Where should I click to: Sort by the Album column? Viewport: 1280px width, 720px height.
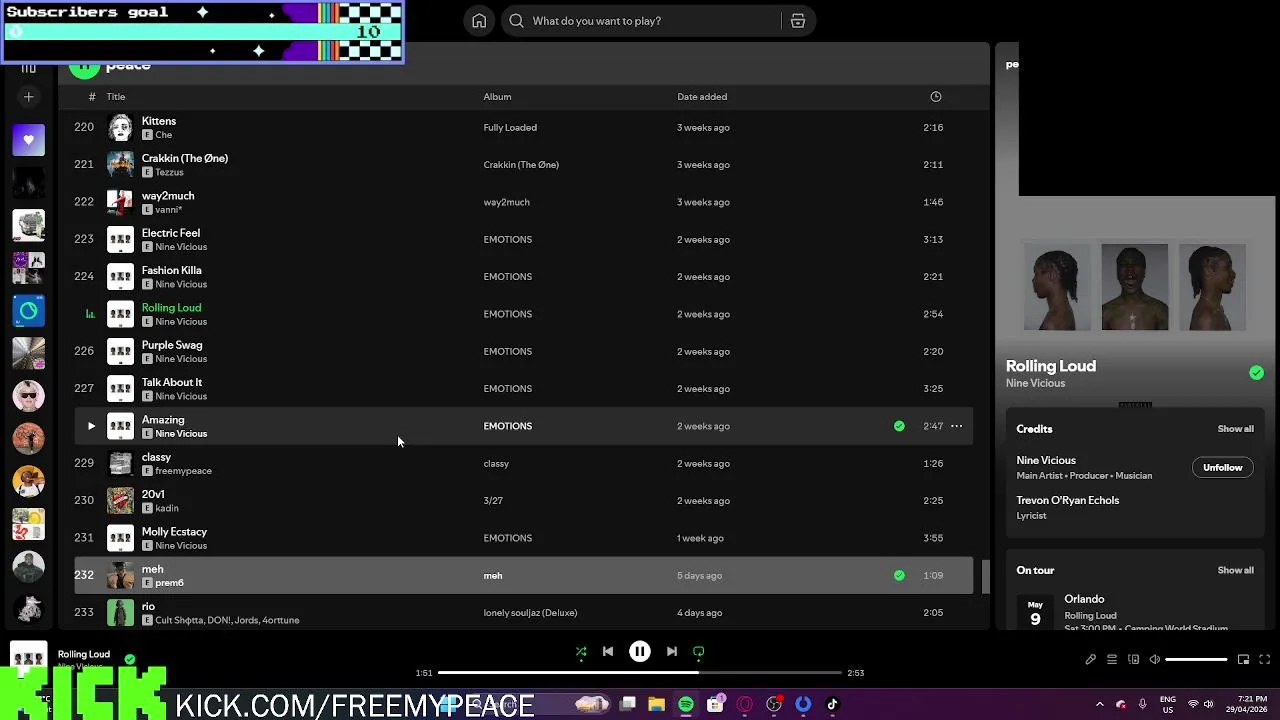497,97
